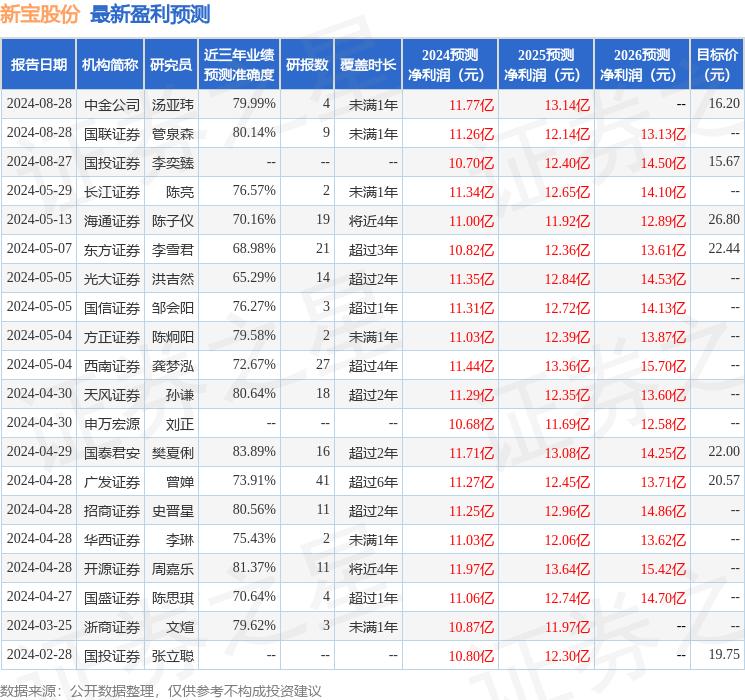Click the 中金公司 institution cell
The height and width of the screenshot is (700, 745).
[x=112, y=105]
